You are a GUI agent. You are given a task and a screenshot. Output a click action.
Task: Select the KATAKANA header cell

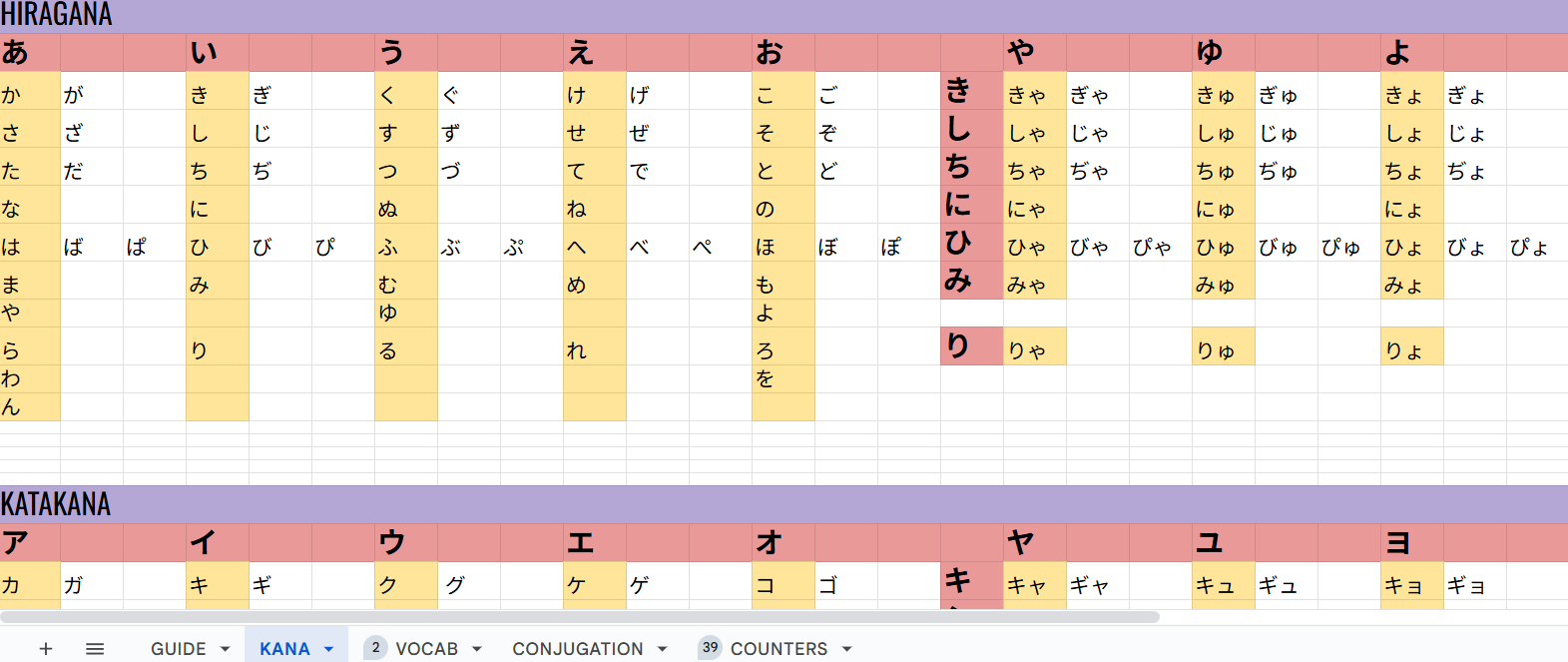57,504
